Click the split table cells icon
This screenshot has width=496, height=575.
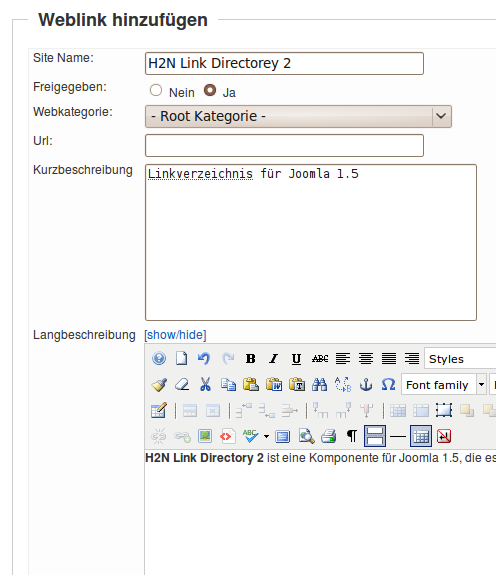[x=398, y=411]
